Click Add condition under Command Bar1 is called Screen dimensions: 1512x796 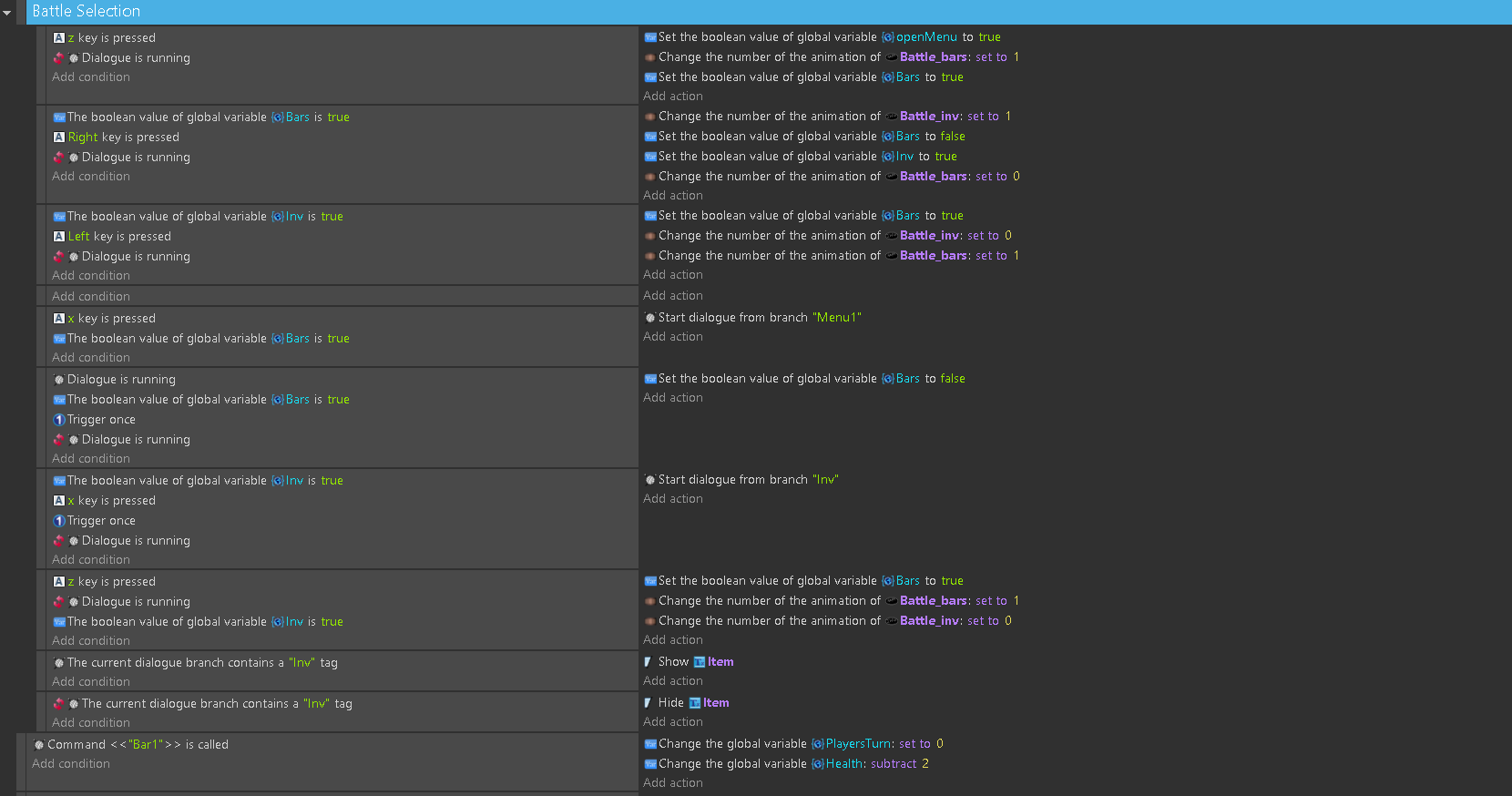tap(71, 764)
